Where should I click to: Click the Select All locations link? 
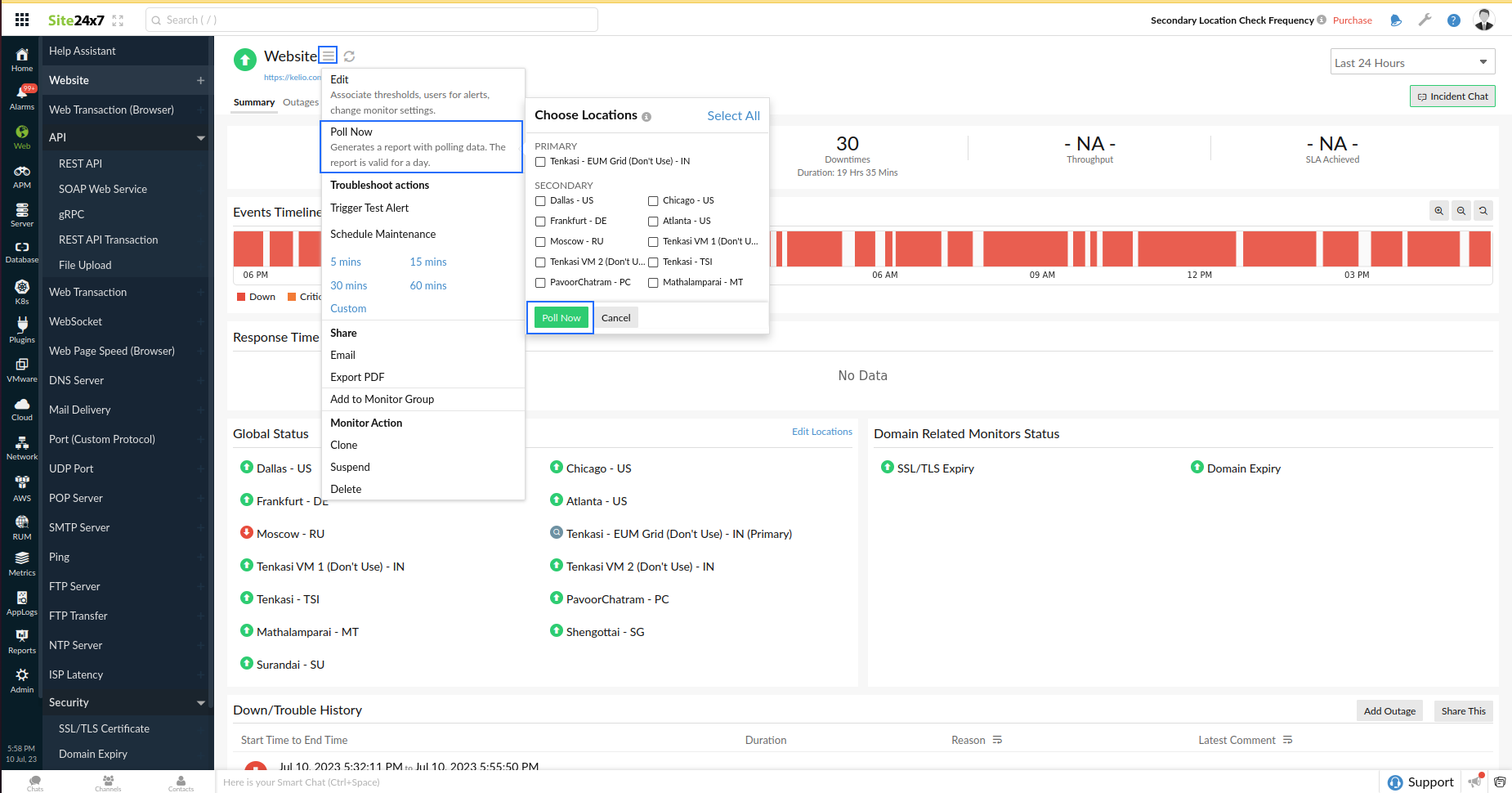click(x=733, y=116)
